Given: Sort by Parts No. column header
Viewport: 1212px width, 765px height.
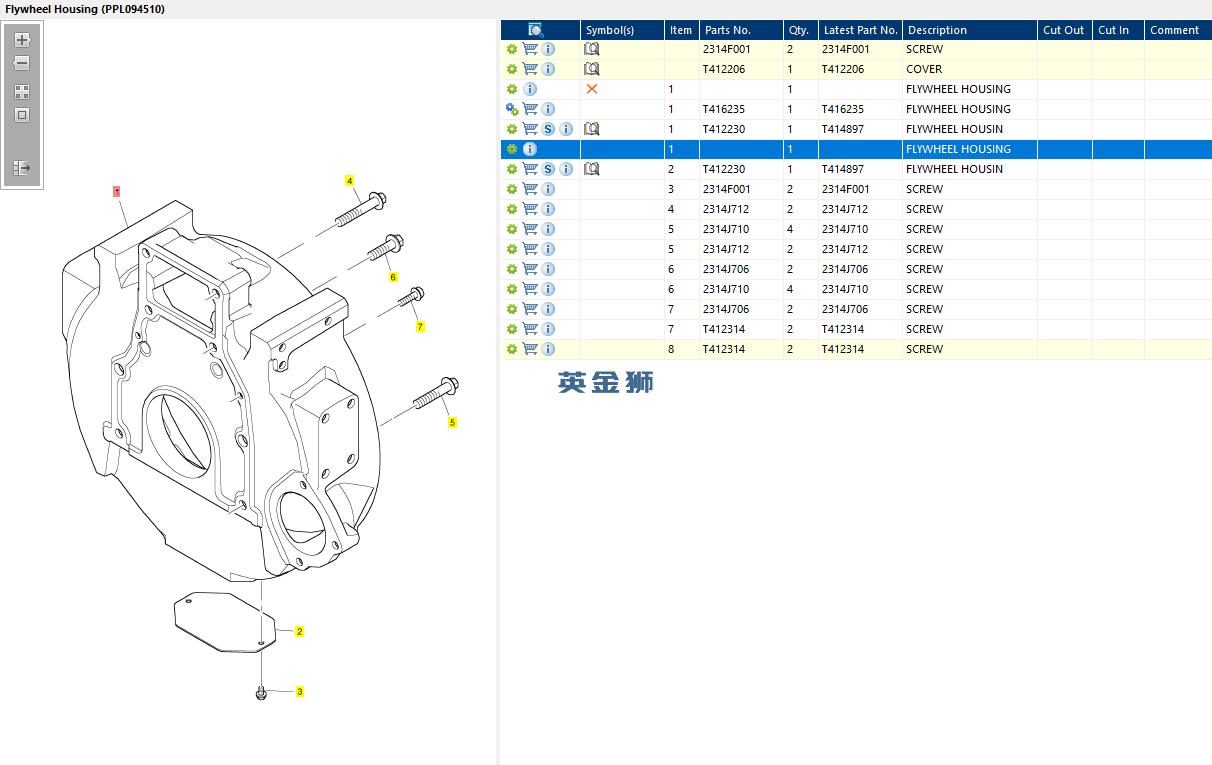Looking at the screenshot, I should 728,30.
